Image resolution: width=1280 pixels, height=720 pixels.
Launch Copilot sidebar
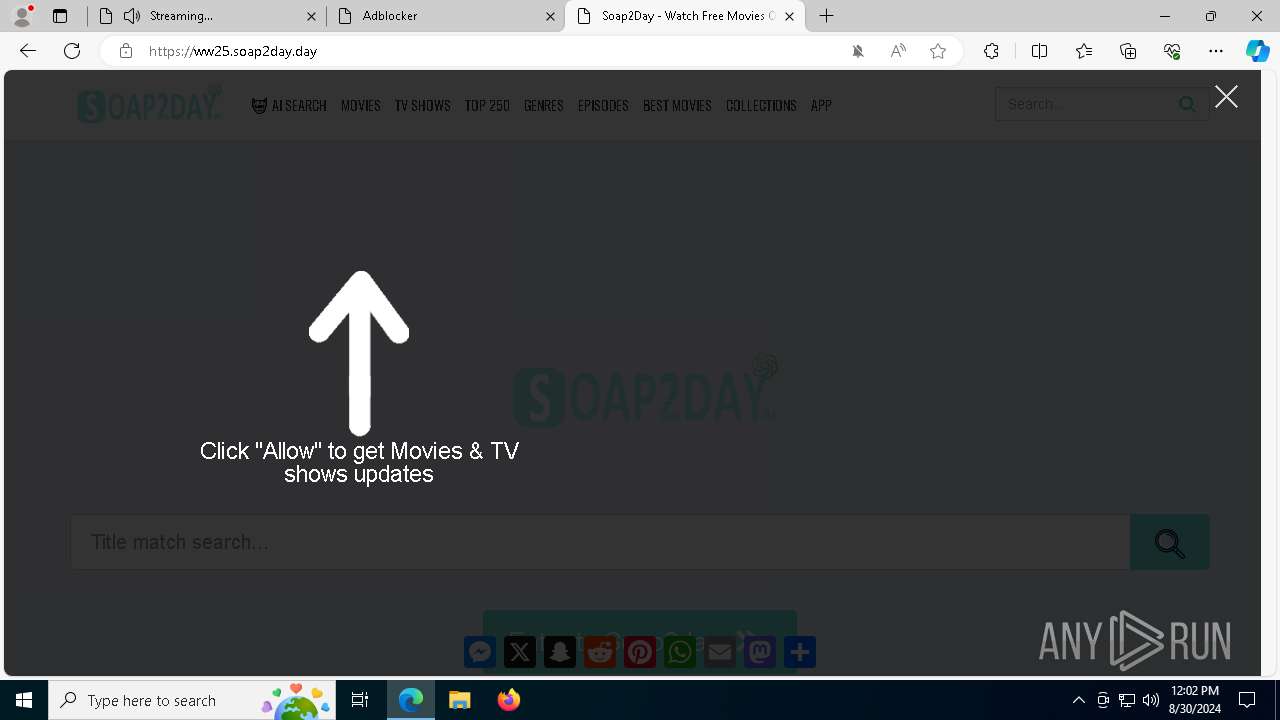coord(1257,51)
